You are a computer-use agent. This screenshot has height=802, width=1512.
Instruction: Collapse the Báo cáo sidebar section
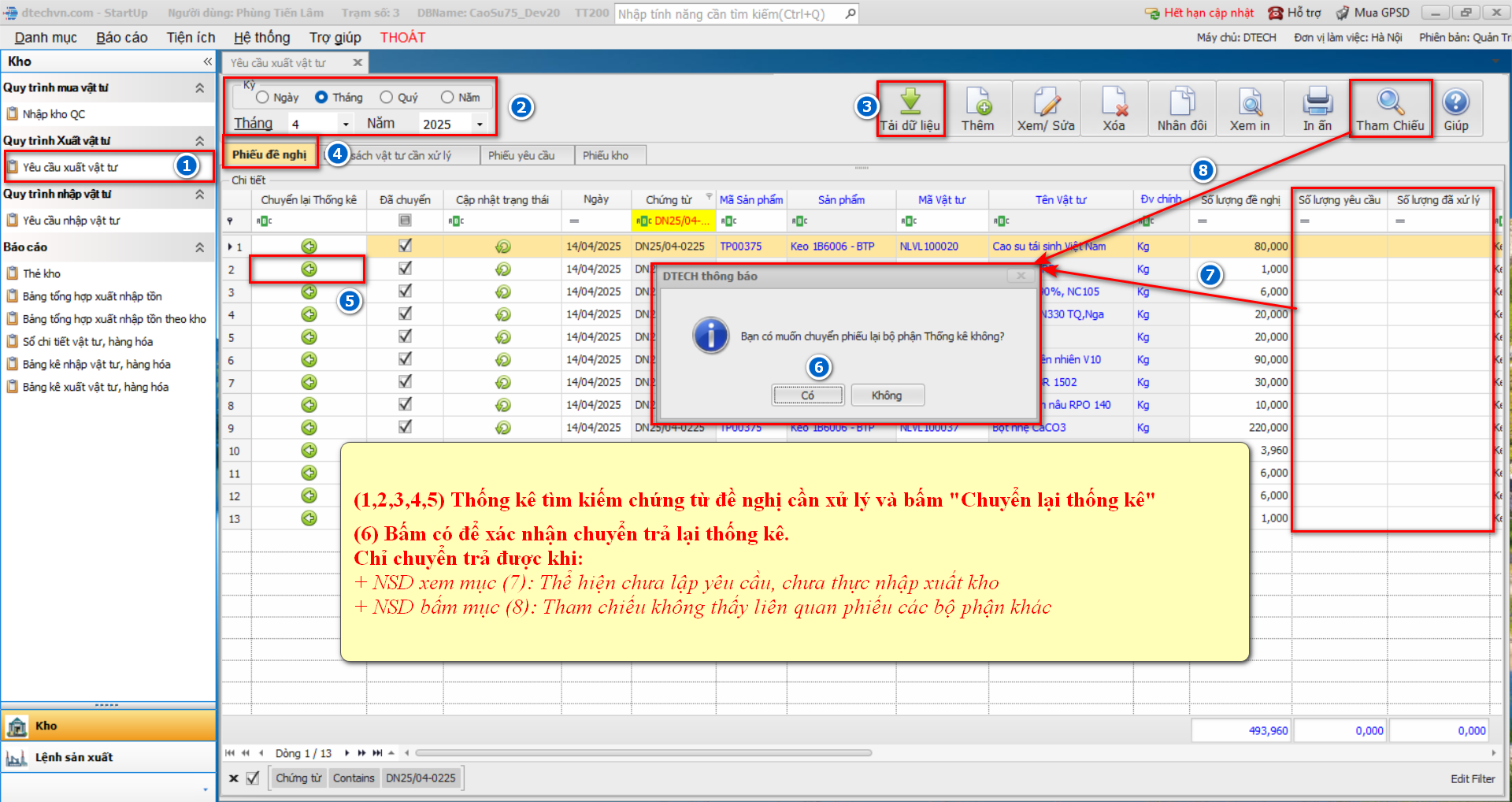pyautogui.click(x=199, y=247)
